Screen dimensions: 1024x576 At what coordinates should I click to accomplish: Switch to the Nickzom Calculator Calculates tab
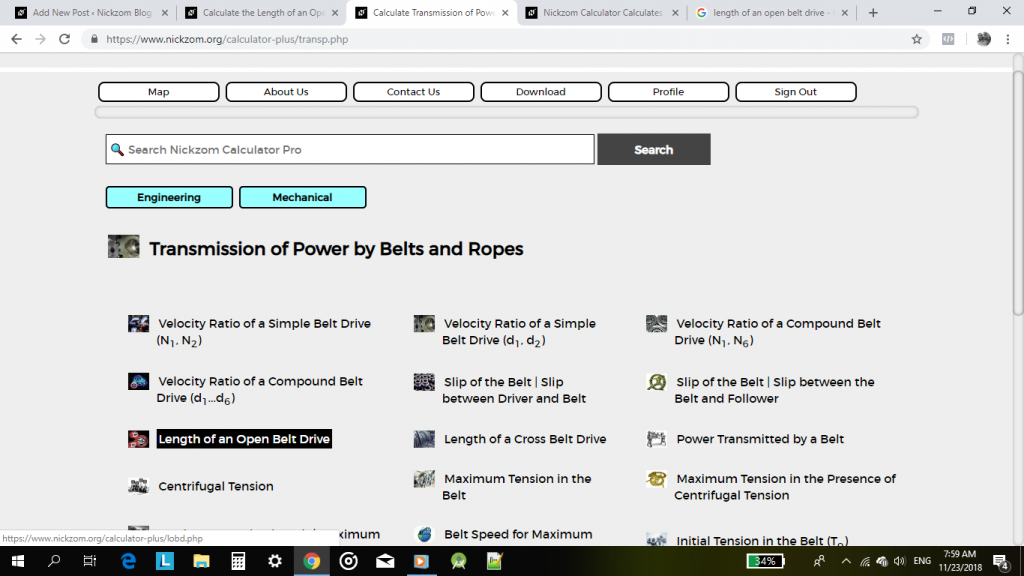pos(602,12)
